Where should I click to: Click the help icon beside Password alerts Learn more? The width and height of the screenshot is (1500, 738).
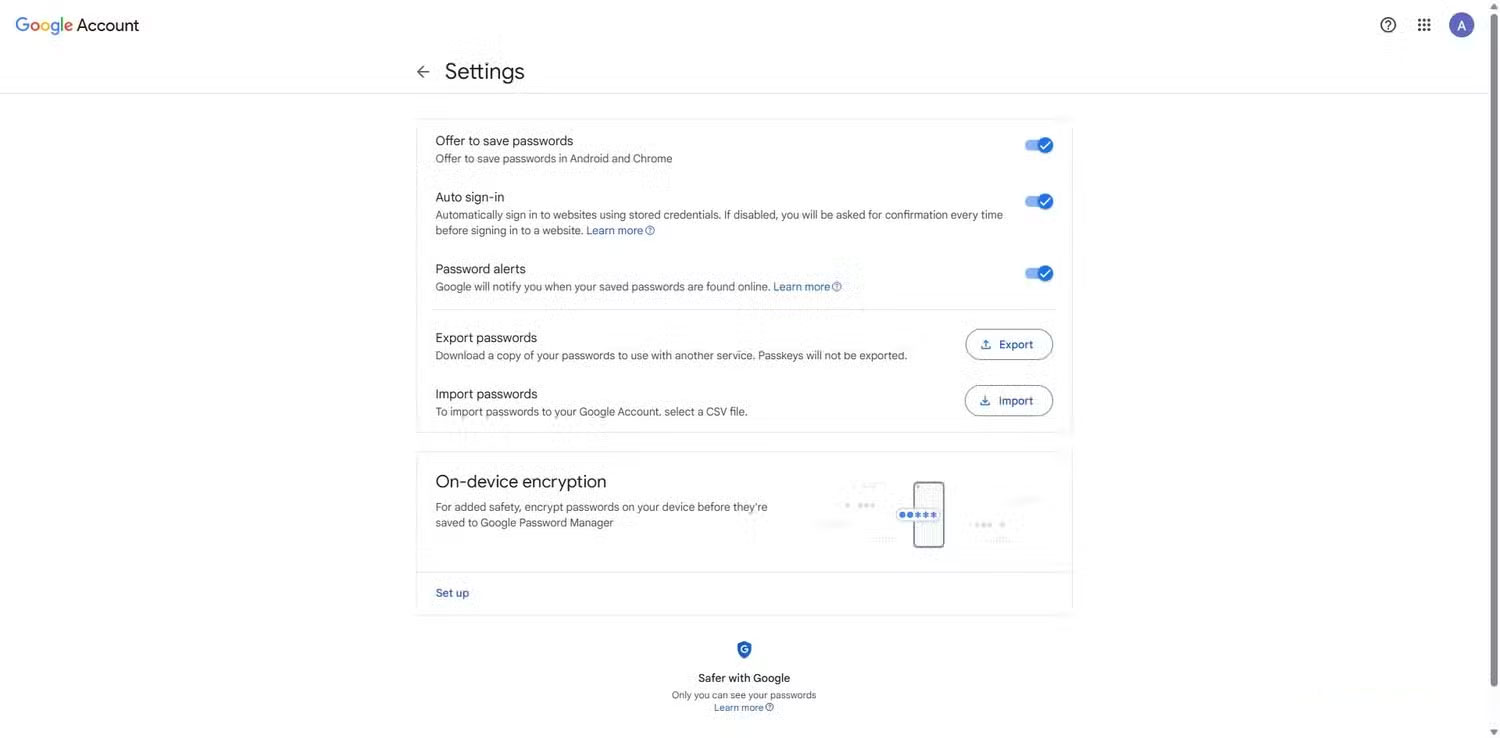click(837, 287)
